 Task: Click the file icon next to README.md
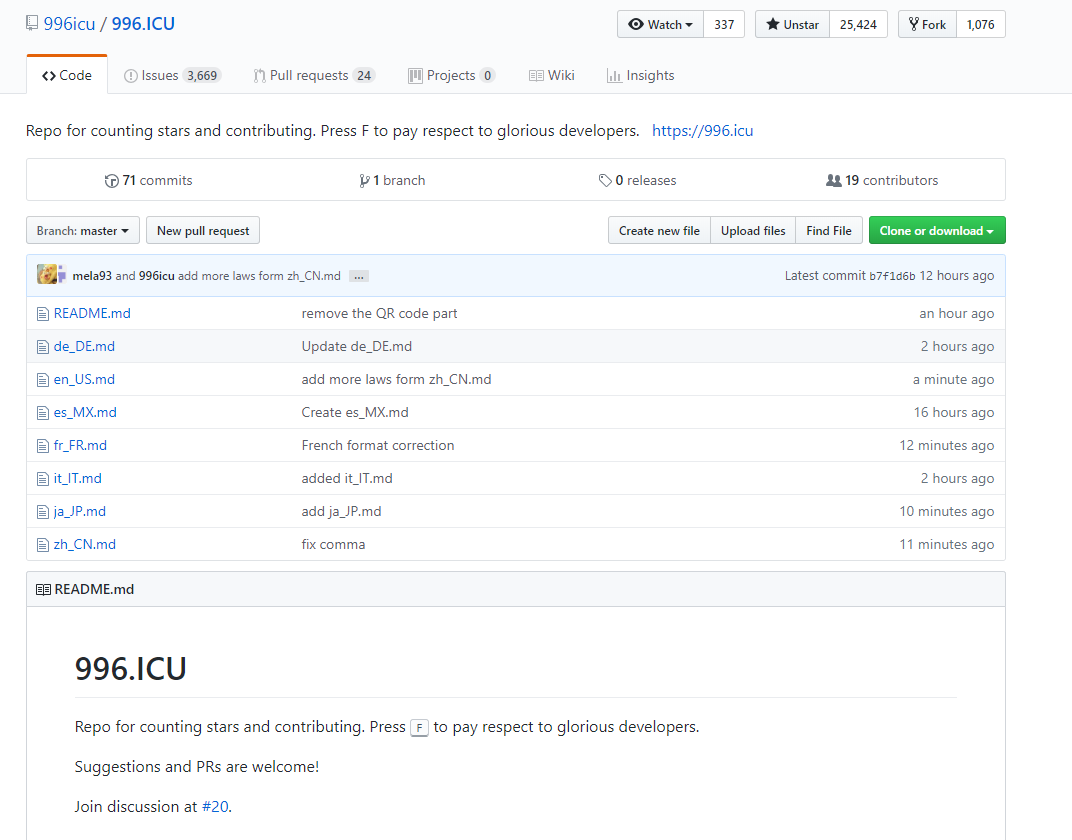[42, 314]
